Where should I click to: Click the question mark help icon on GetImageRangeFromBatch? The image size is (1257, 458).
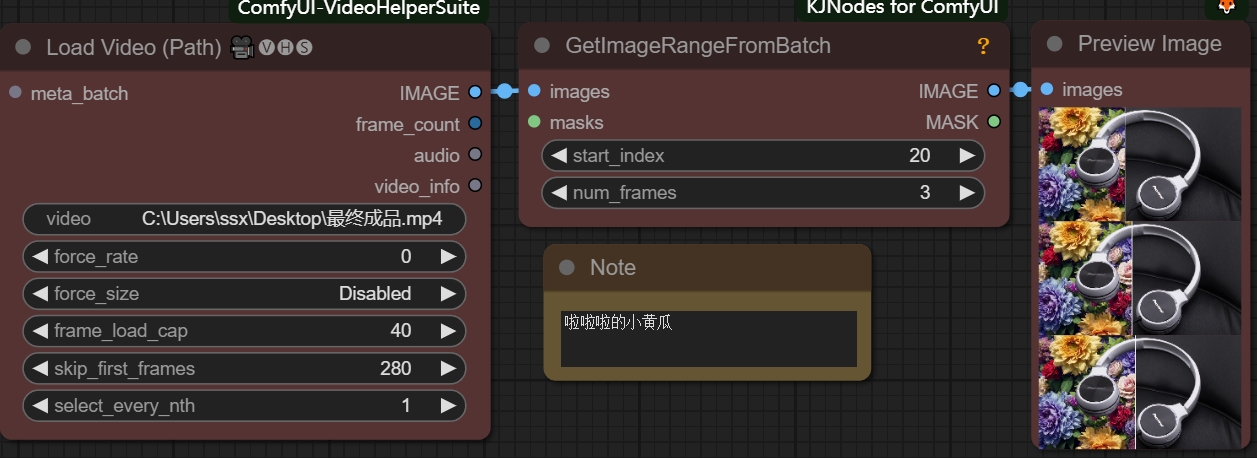[x=983, y=46]
